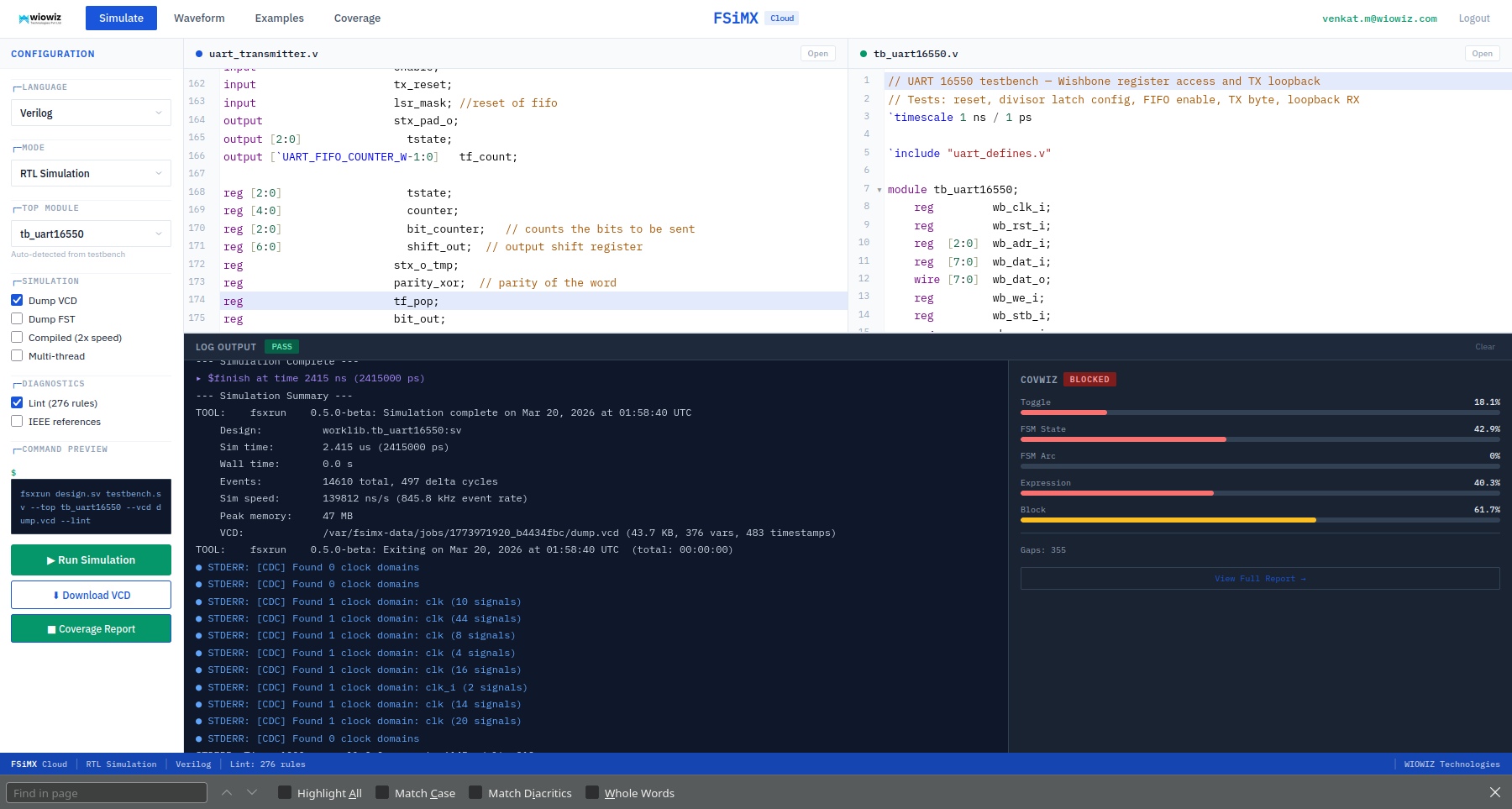Click the green dot beside tb_uart16550.v
Image resolution: width=1512 pixels, height=809 pixels.
tap(864, 54)
